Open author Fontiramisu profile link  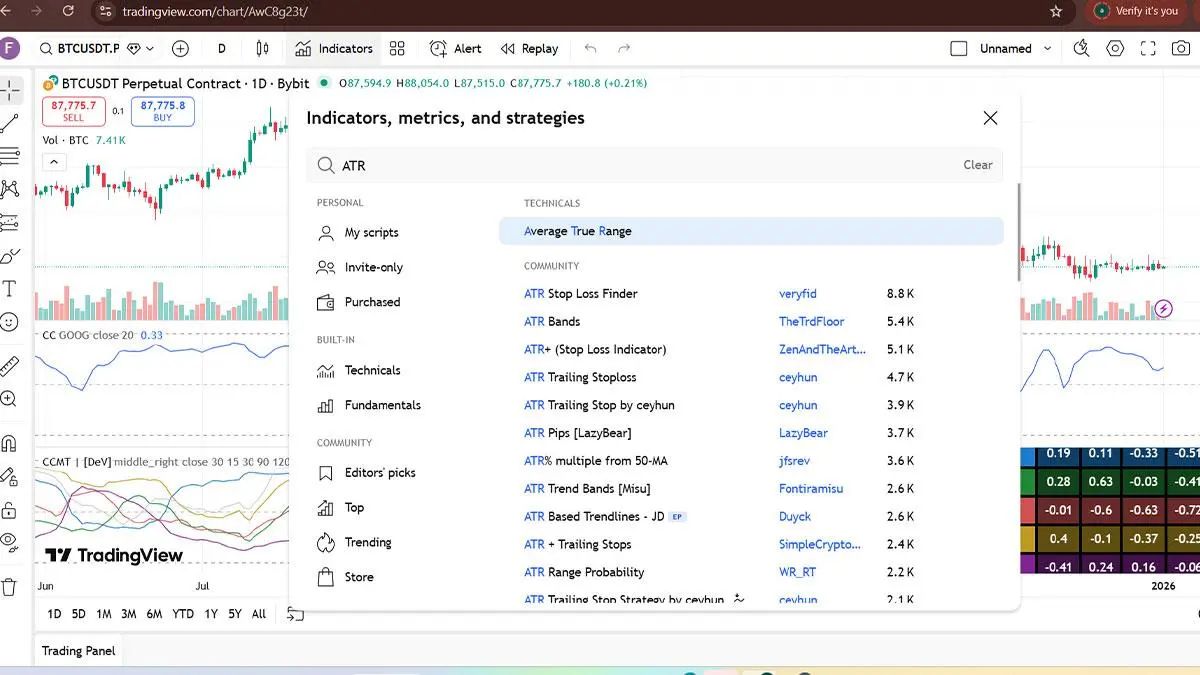(x=811, y=489)
